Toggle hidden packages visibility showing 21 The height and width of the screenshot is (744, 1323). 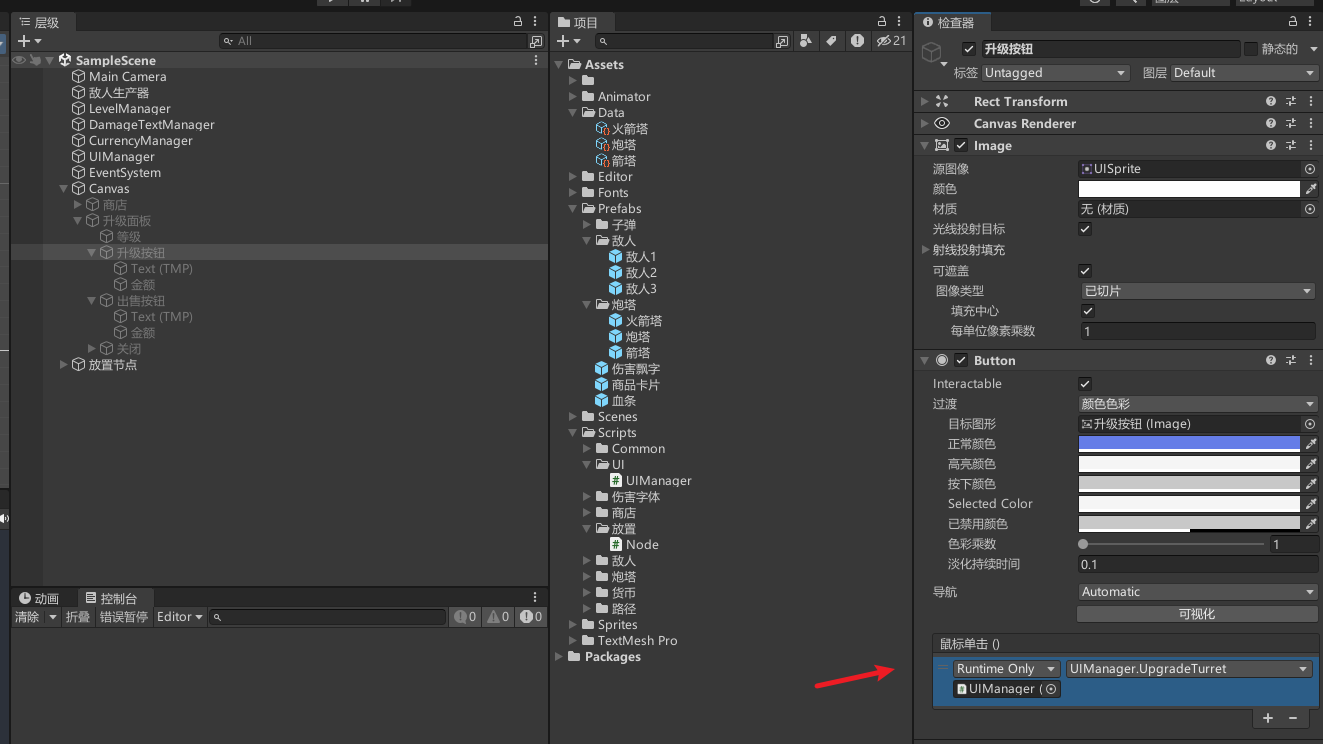point(890,41)
